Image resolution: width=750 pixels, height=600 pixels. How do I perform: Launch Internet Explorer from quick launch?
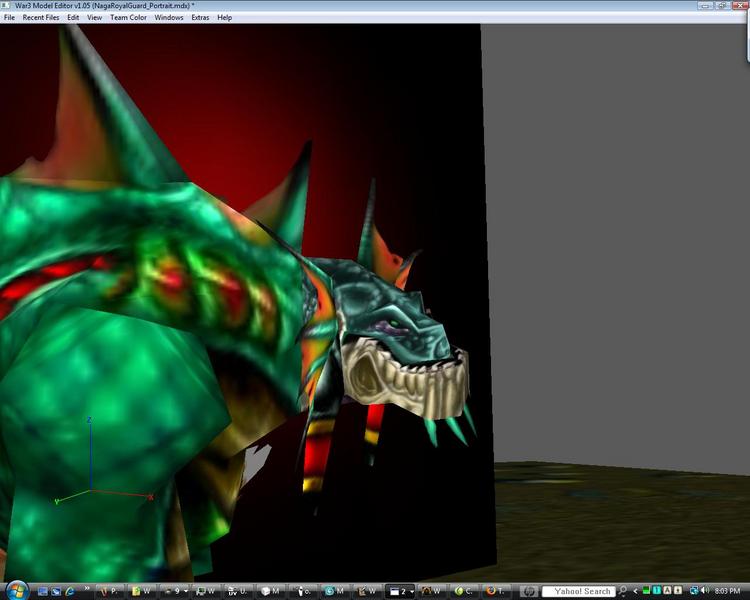70,591
